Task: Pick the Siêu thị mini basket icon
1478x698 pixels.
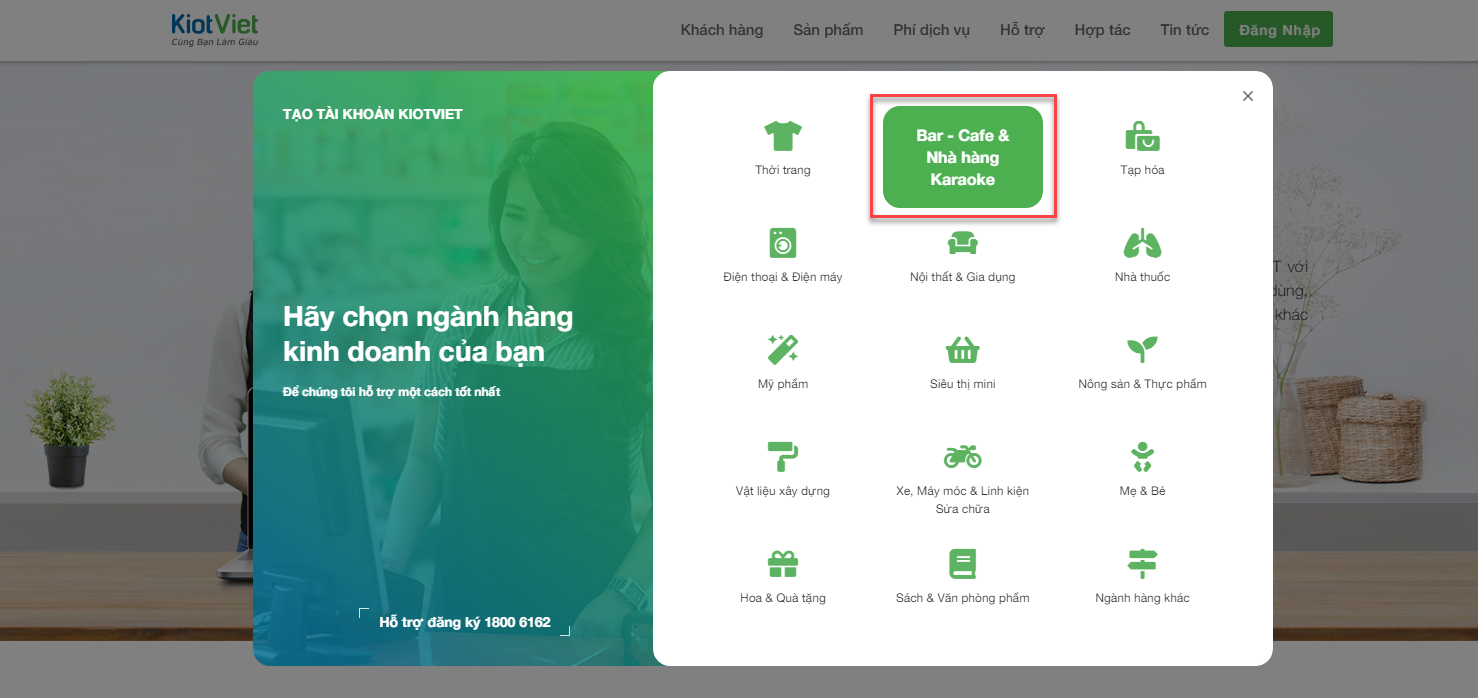Action: (x=963, y=350)
